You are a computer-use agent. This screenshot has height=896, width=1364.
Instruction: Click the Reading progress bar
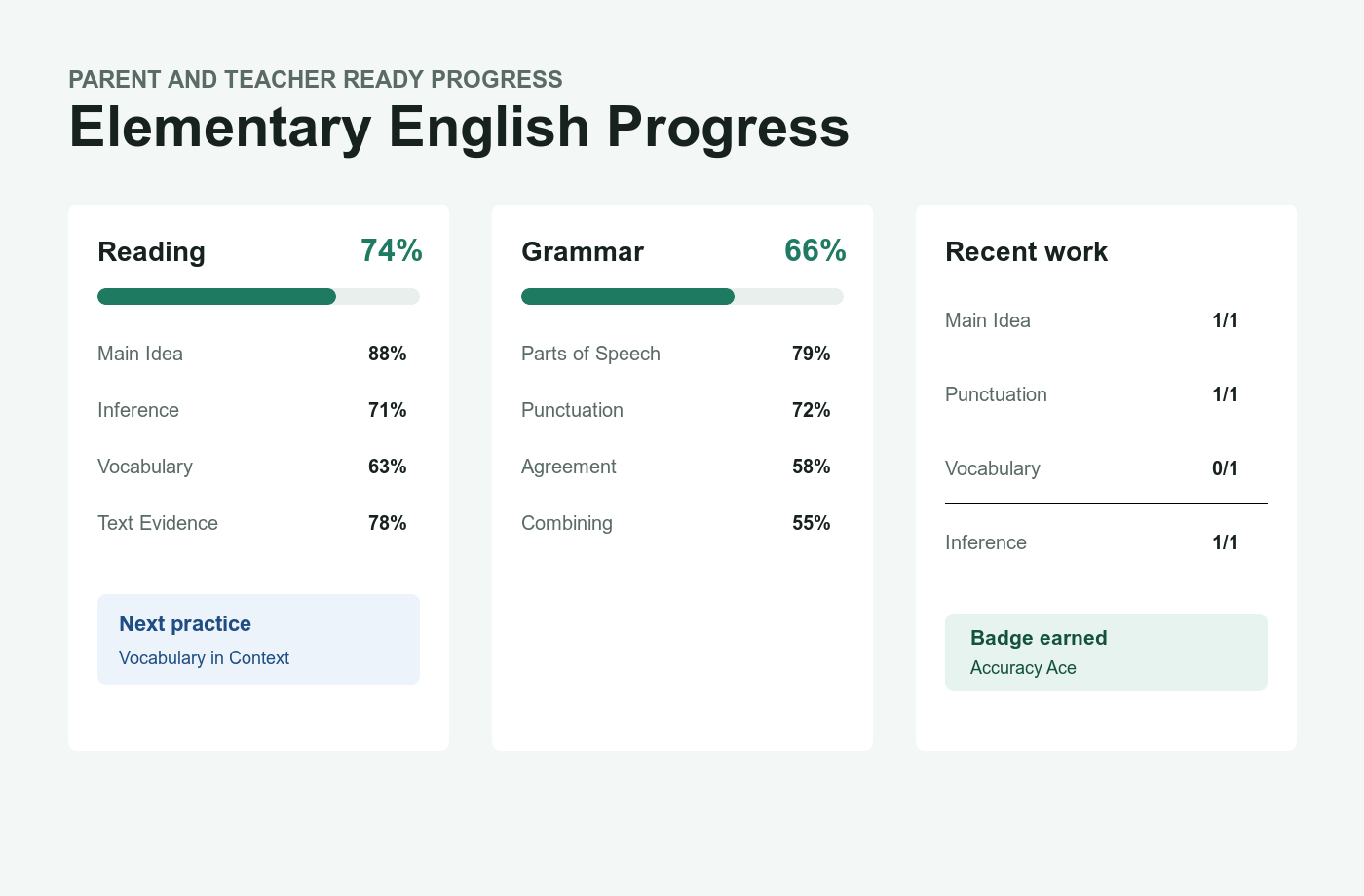pos(258,297)
